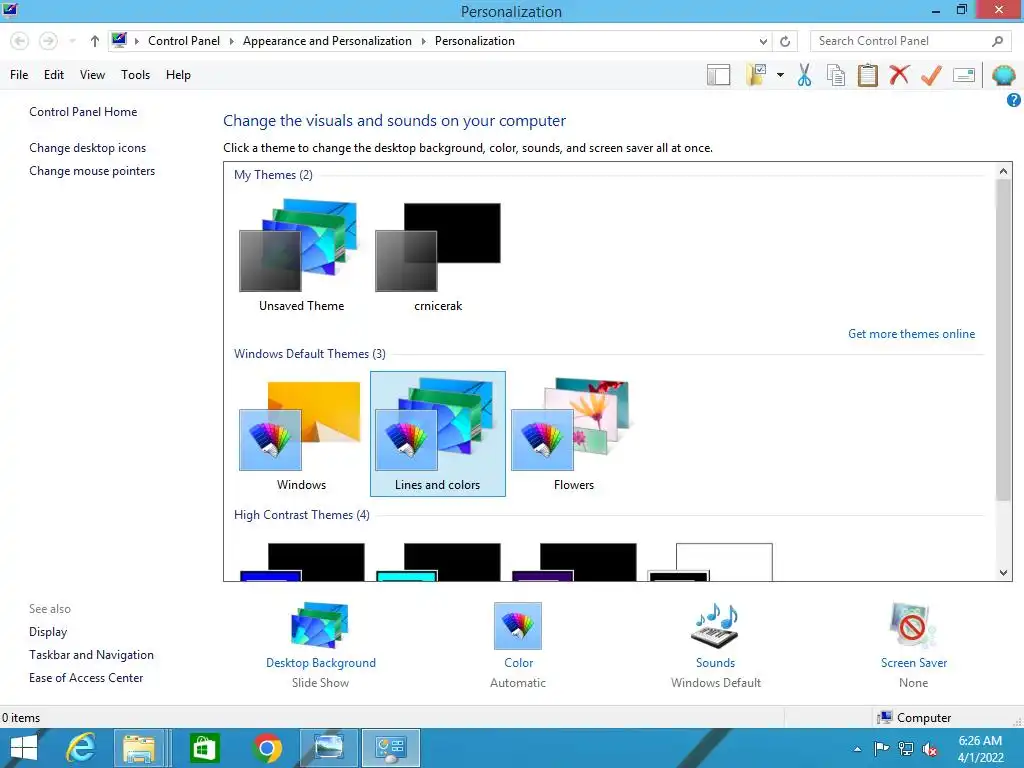Image resolution: width=1024 pixels, height=768 pixels.
Task: Click theme list scroll up arrow
Action: pos(1003,171)
